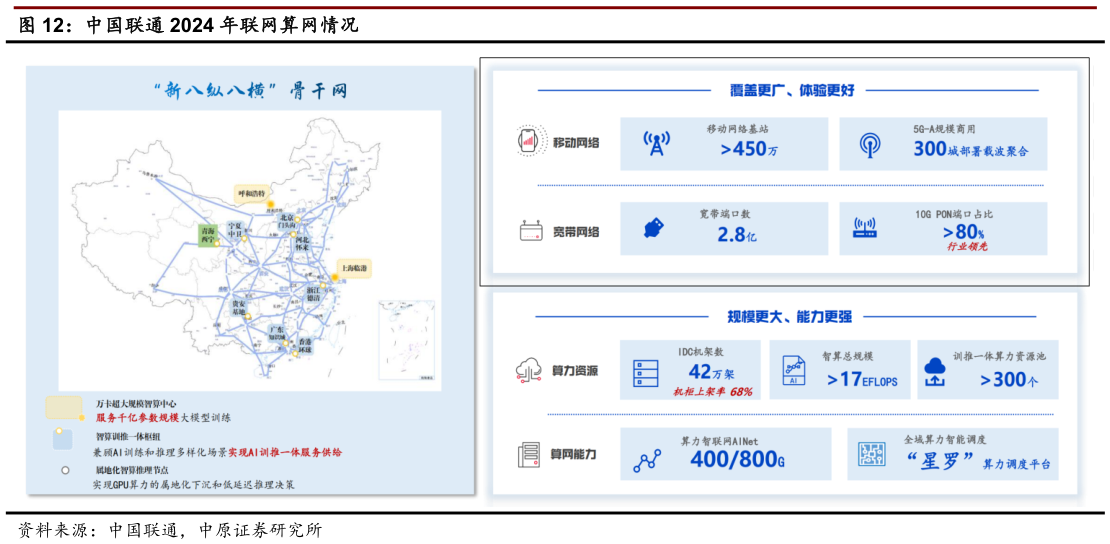Click the 呼和浩特 map callout
1110x544 pixels.
(251, 193)
